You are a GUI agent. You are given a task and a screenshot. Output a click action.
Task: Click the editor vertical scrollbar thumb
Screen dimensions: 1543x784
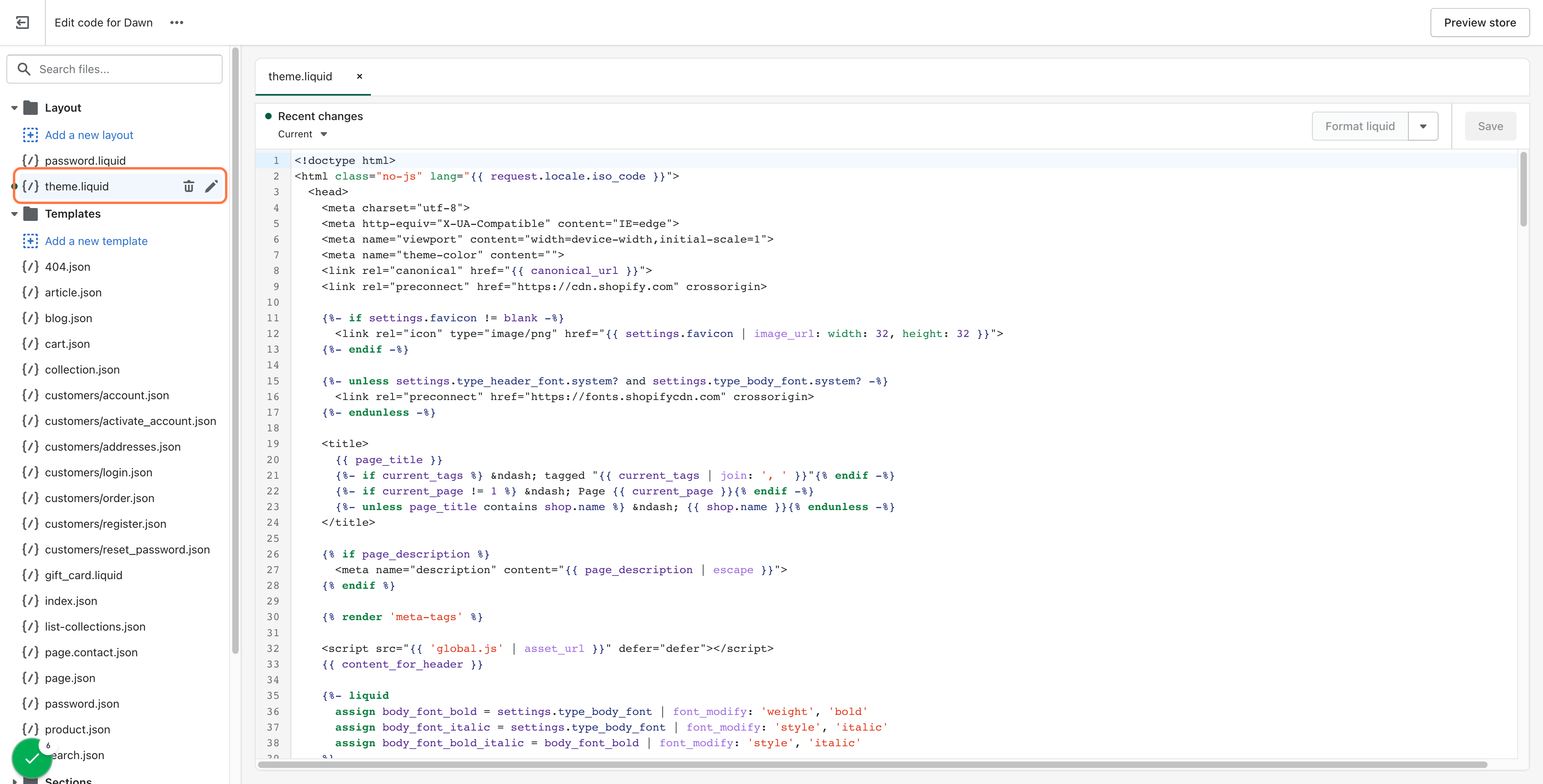1523,189
